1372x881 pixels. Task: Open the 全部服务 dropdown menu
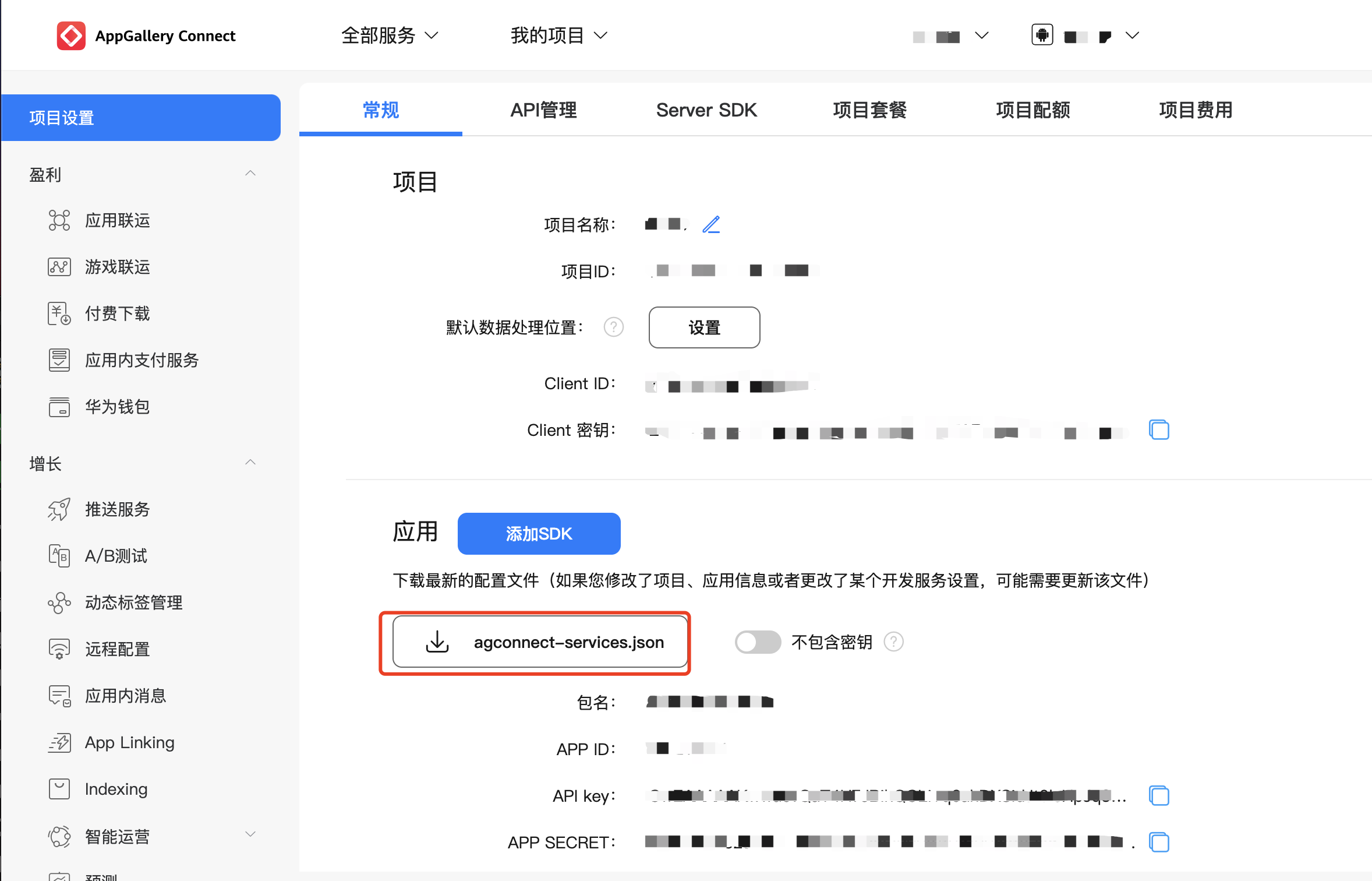tap(389, 36)
